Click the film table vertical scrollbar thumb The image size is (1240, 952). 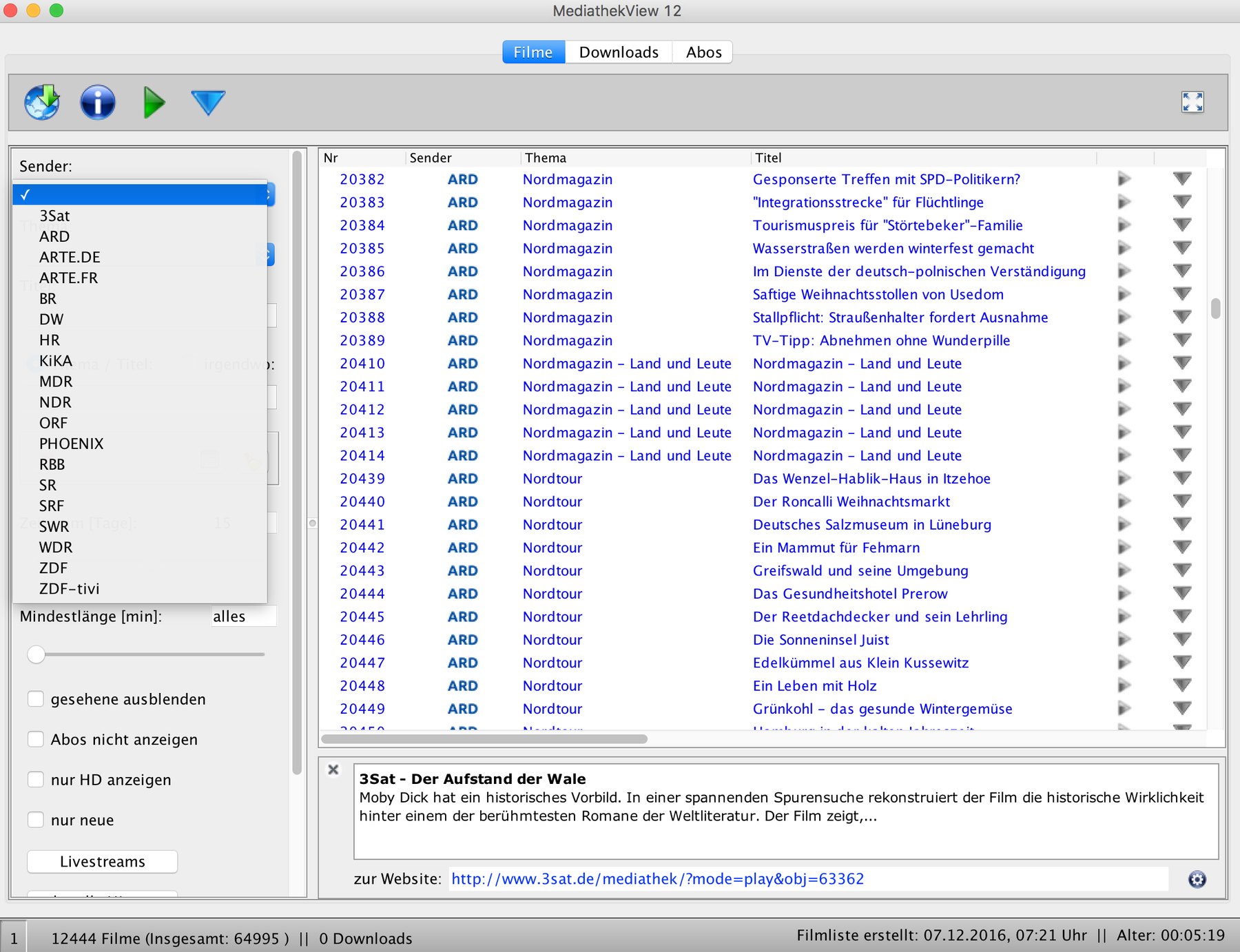1216,308
